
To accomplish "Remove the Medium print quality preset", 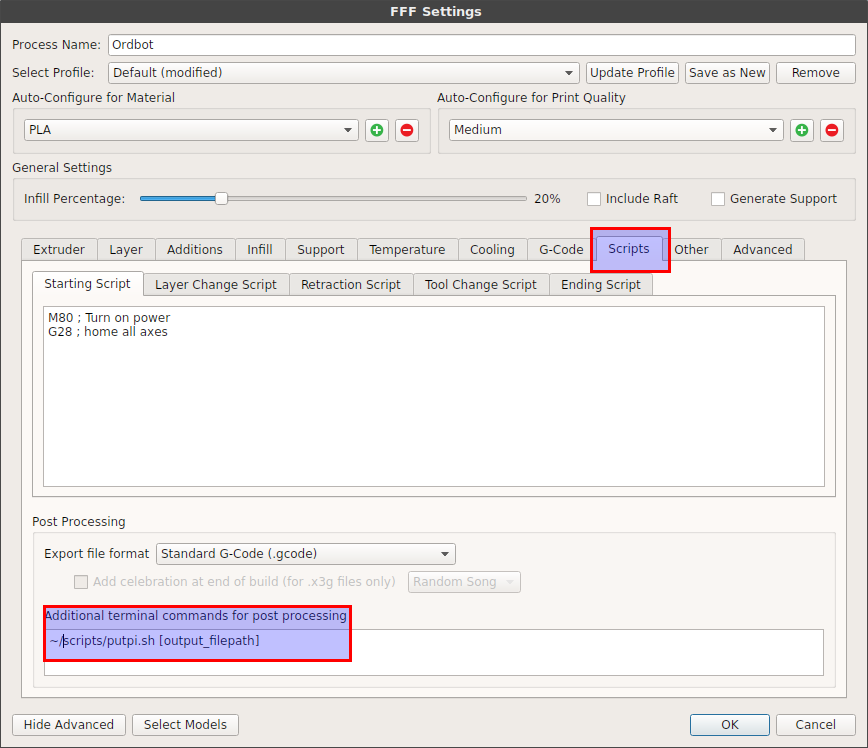I will pyautogui.click(x=831, y=129).
